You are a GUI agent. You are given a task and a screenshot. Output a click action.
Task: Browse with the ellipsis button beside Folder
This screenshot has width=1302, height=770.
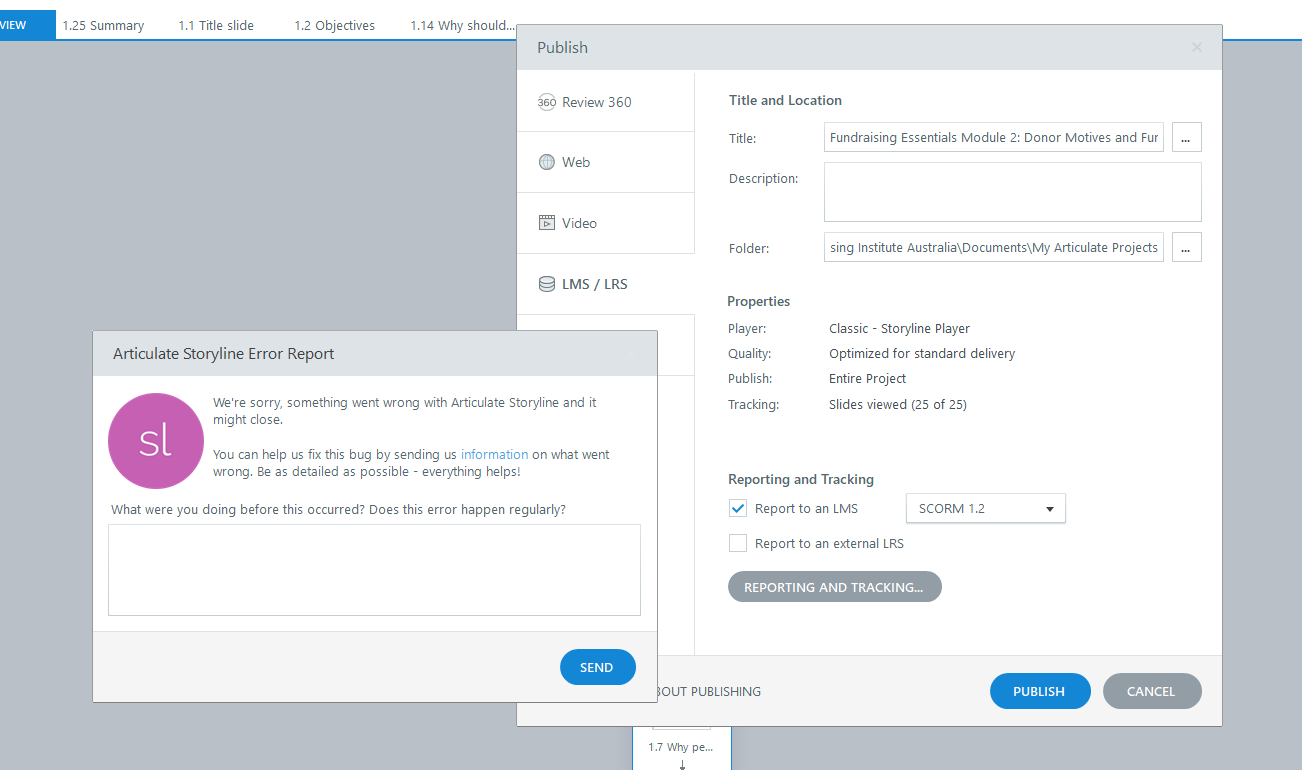click(x=1186, y=247)
